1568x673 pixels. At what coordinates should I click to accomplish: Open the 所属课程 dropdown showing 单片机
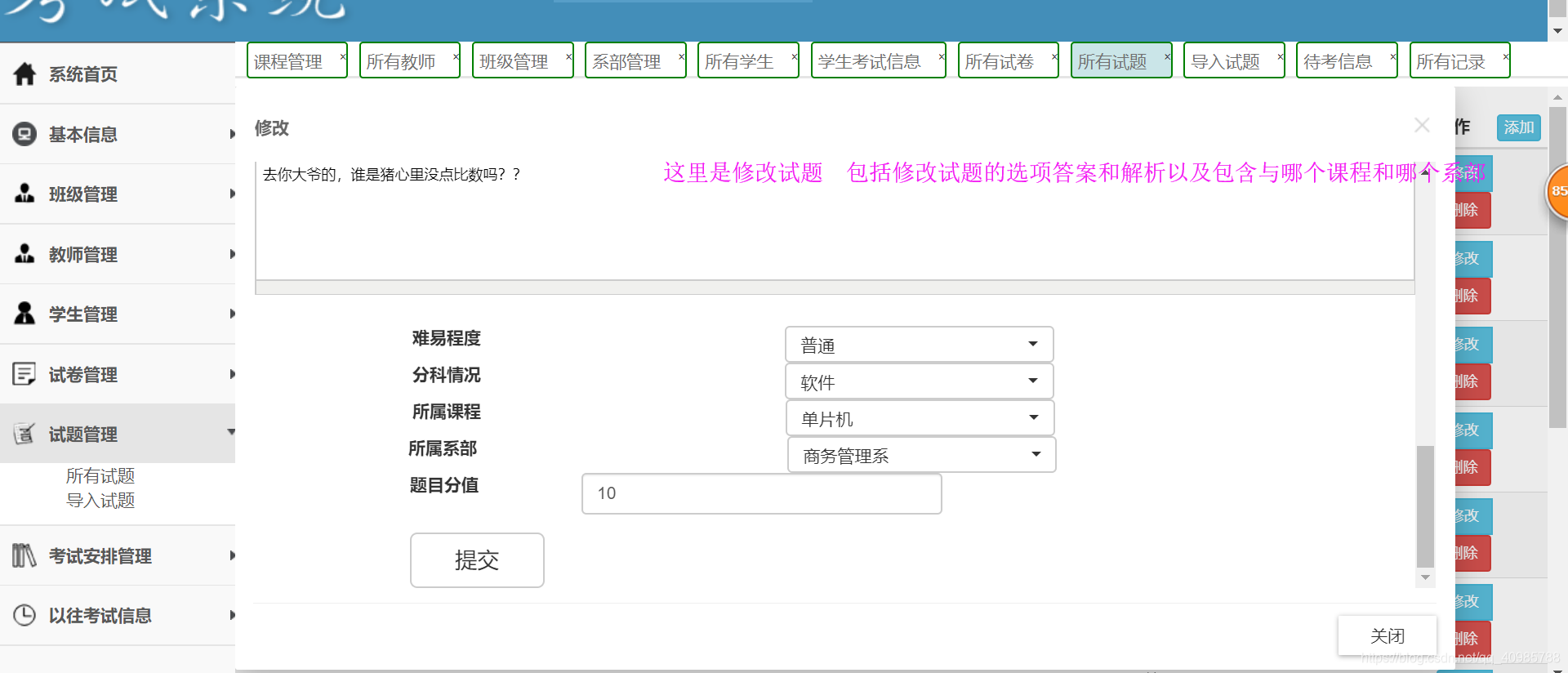[x=920, y=418]
